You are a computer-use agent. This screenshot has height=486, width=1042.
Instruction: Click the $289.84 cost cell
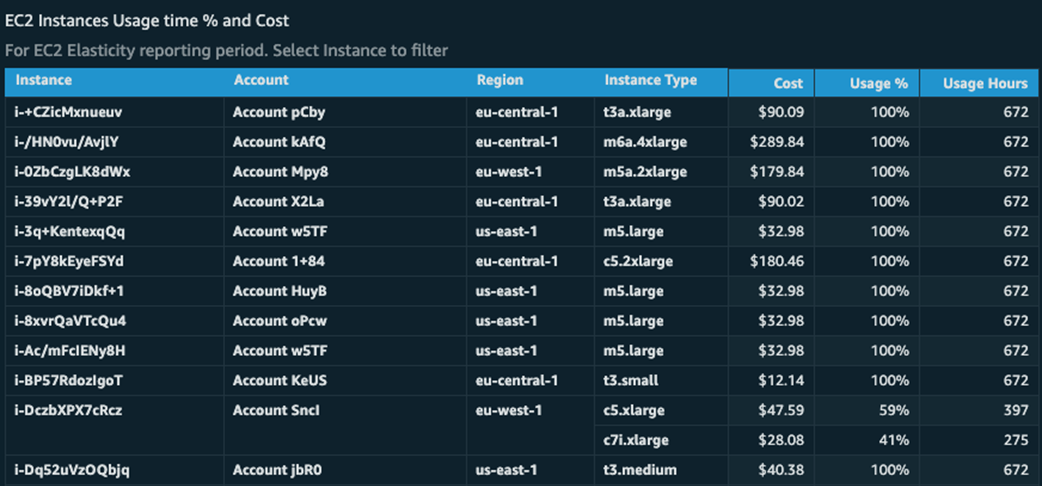coord(782,142)
